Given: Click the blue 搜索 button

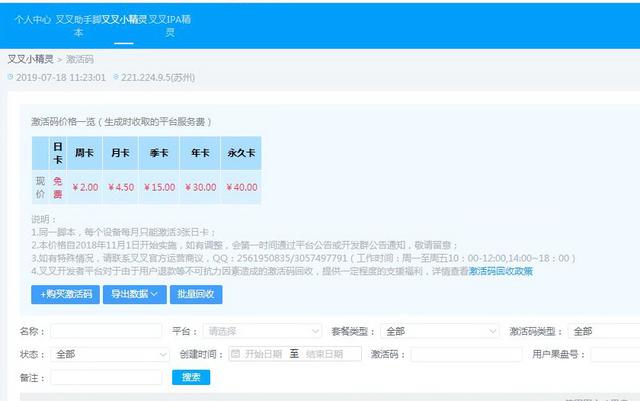Looking at the screenshot, I should [191, 377].
